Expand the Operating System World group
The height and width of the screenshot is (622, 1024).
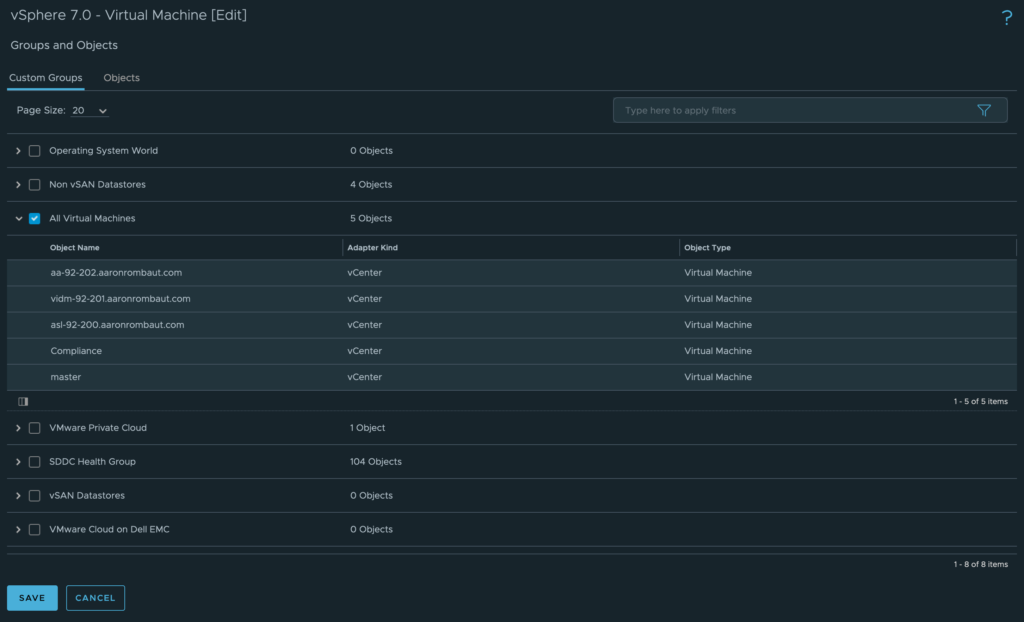(x=18, y=151)
